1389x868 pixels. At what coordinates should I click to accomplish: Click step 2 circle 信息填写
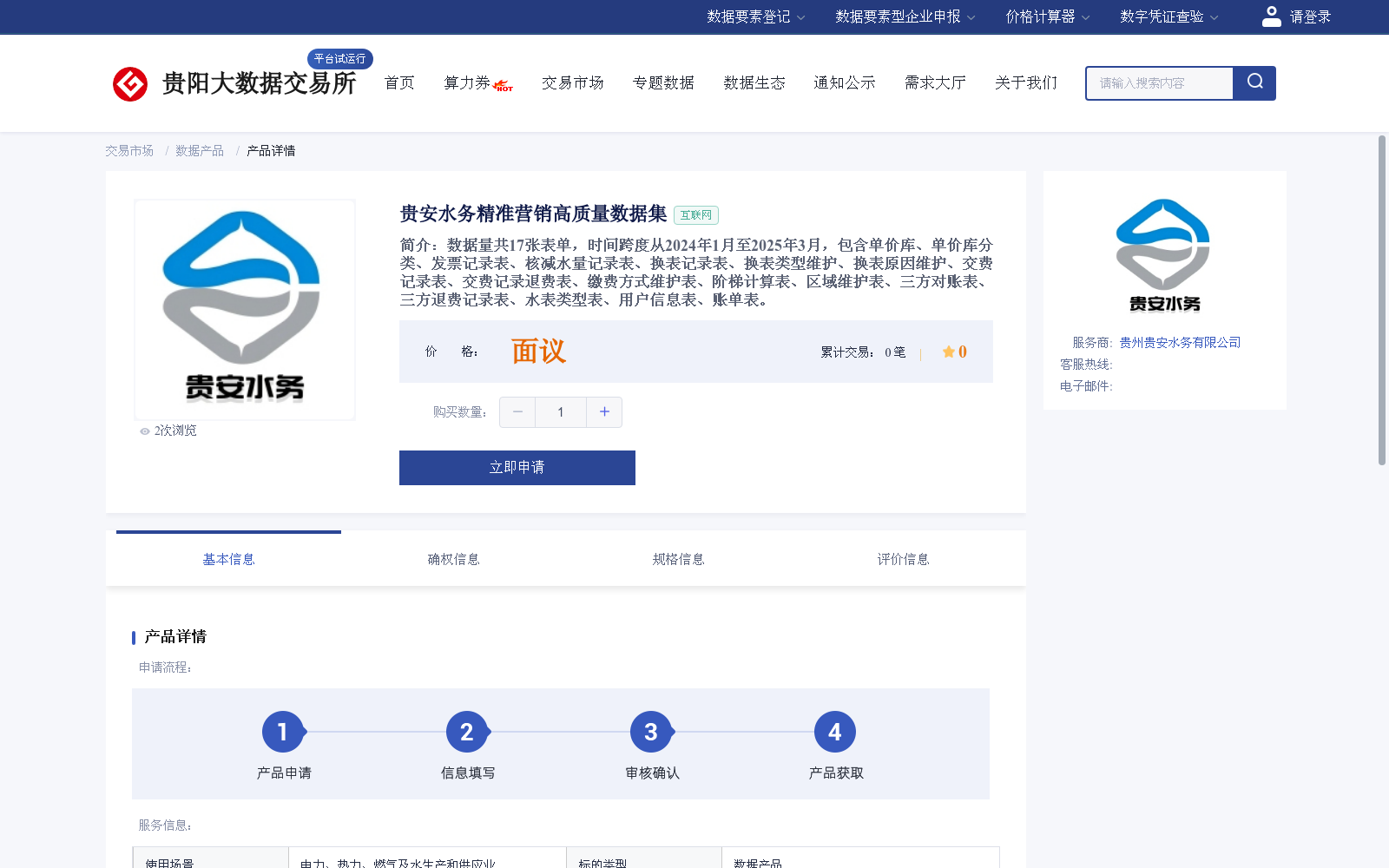point(467,733)
